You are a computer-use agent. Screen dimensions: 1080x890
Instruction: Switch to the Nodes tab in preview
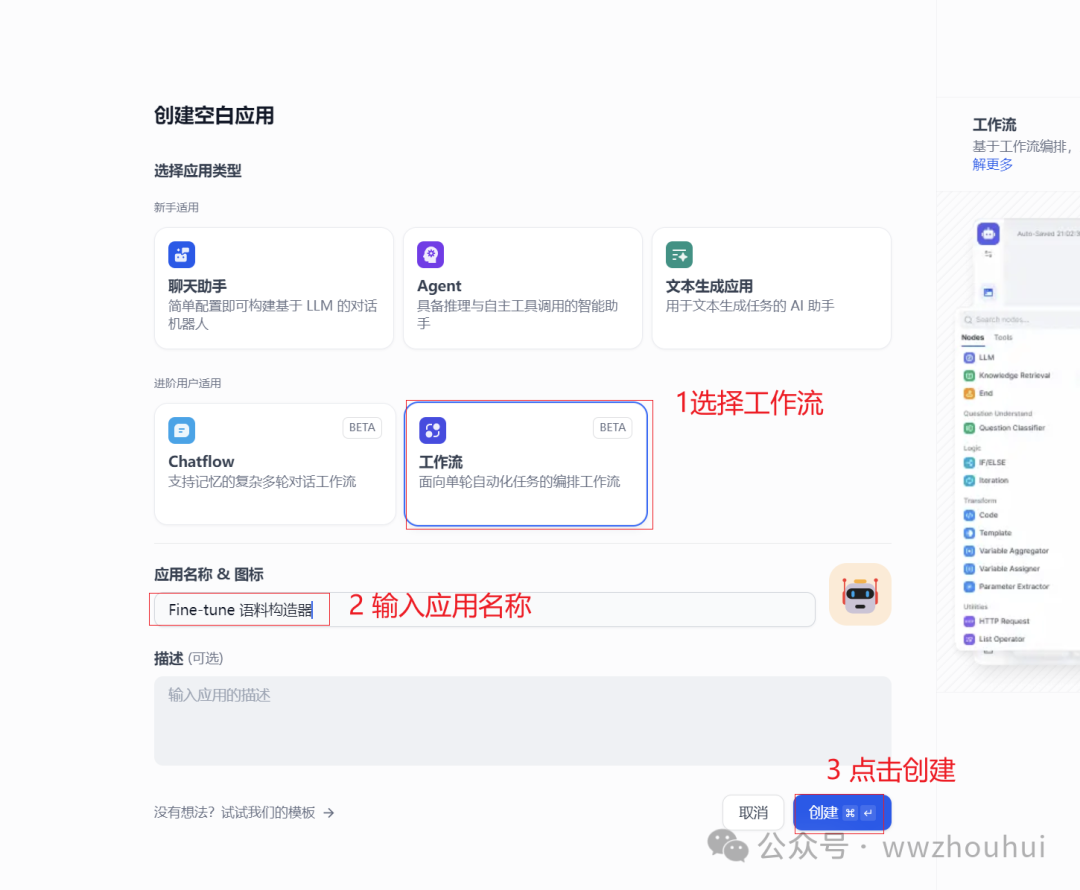tap(973, 338)
